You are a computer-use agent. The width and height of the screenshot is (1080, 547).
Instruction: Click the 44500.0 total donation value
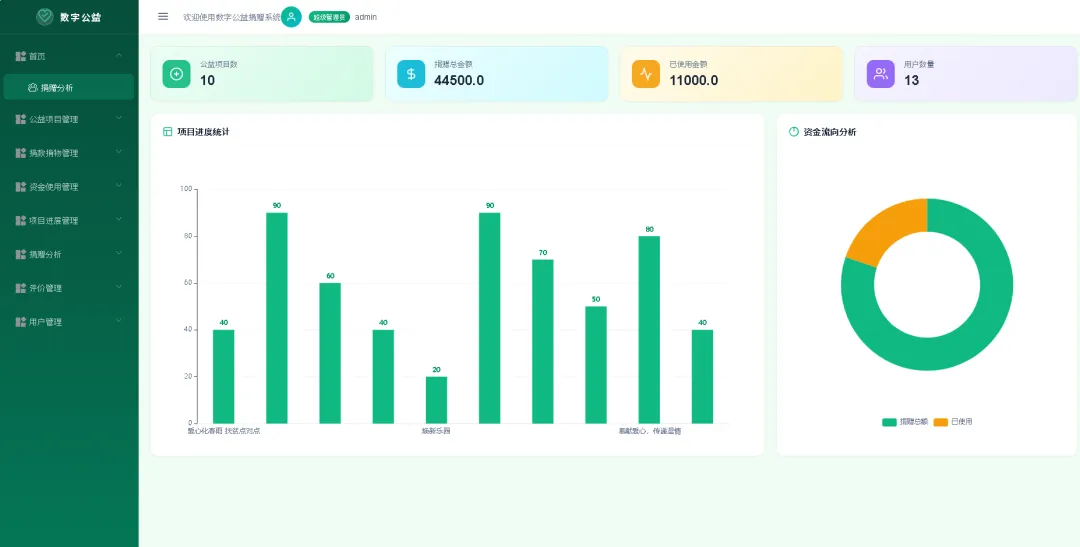point(459,81)
